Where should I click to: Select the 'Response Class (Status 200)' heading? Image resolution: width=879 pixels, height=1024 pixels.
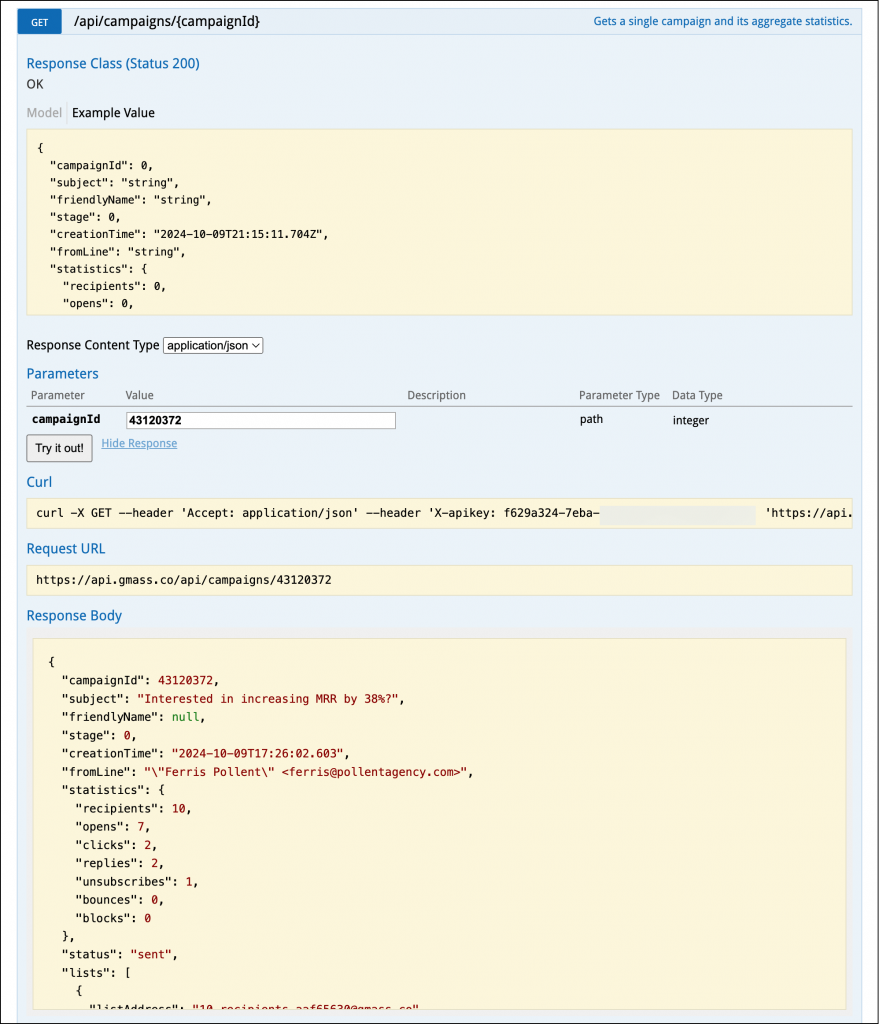tap(112, 63)
